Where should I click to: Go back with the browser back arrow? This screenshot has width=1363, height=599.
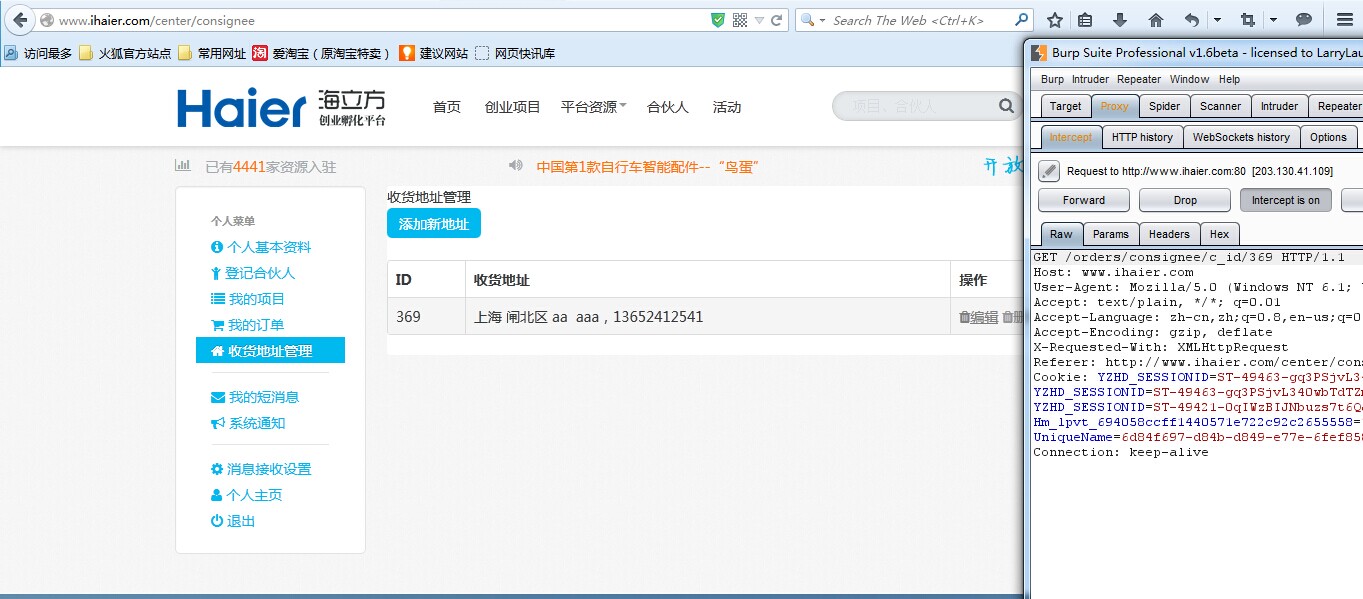pos(19,20)
